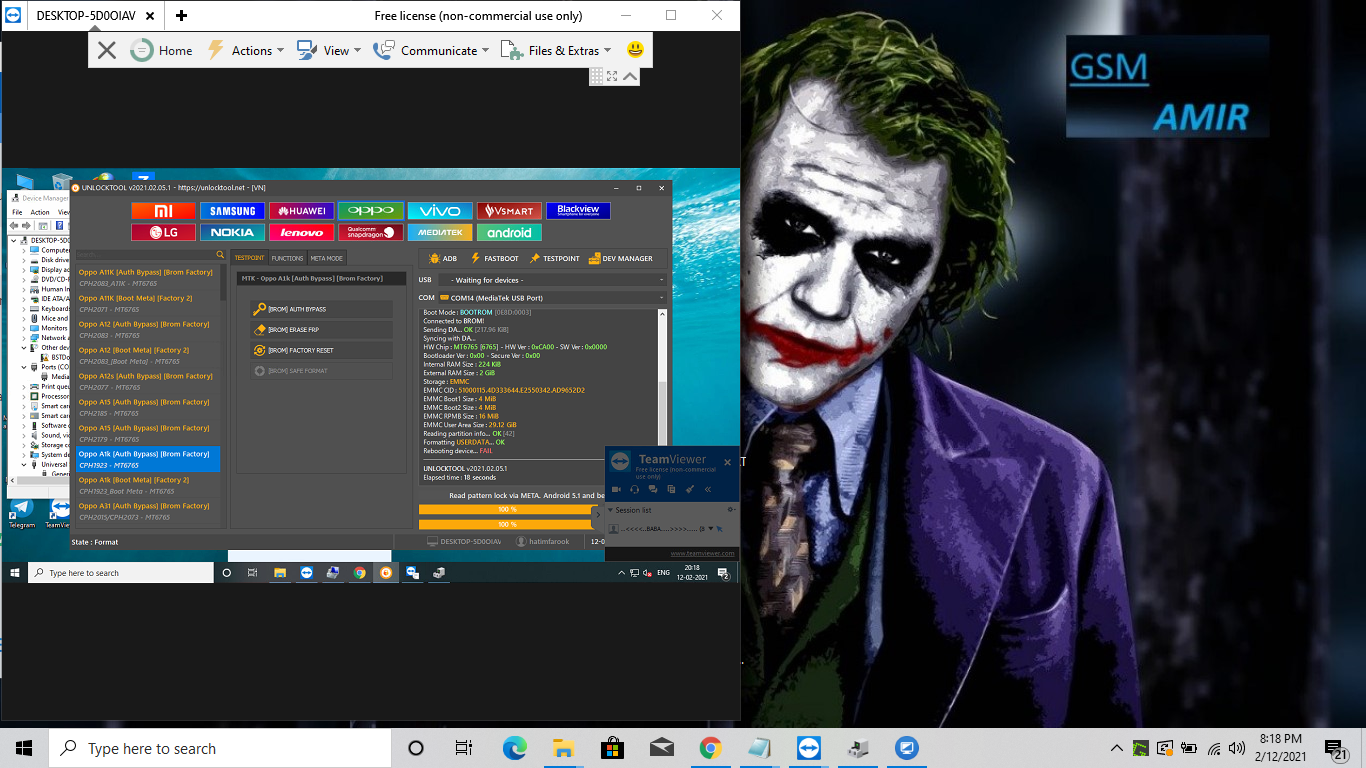The image size is (1366, 768).
Task: Click the [BROM] AUTH BYPASS button
Action: coord(322,309)
